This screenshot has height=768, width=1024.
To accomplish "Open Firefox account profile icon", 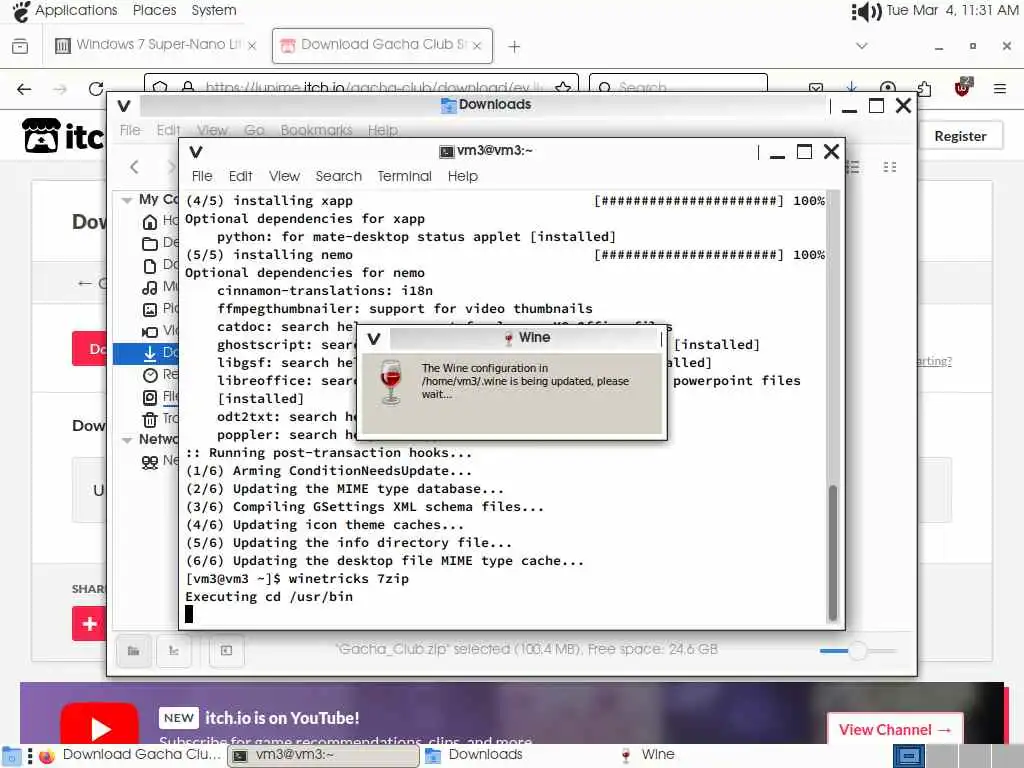I will click(888, 88).
